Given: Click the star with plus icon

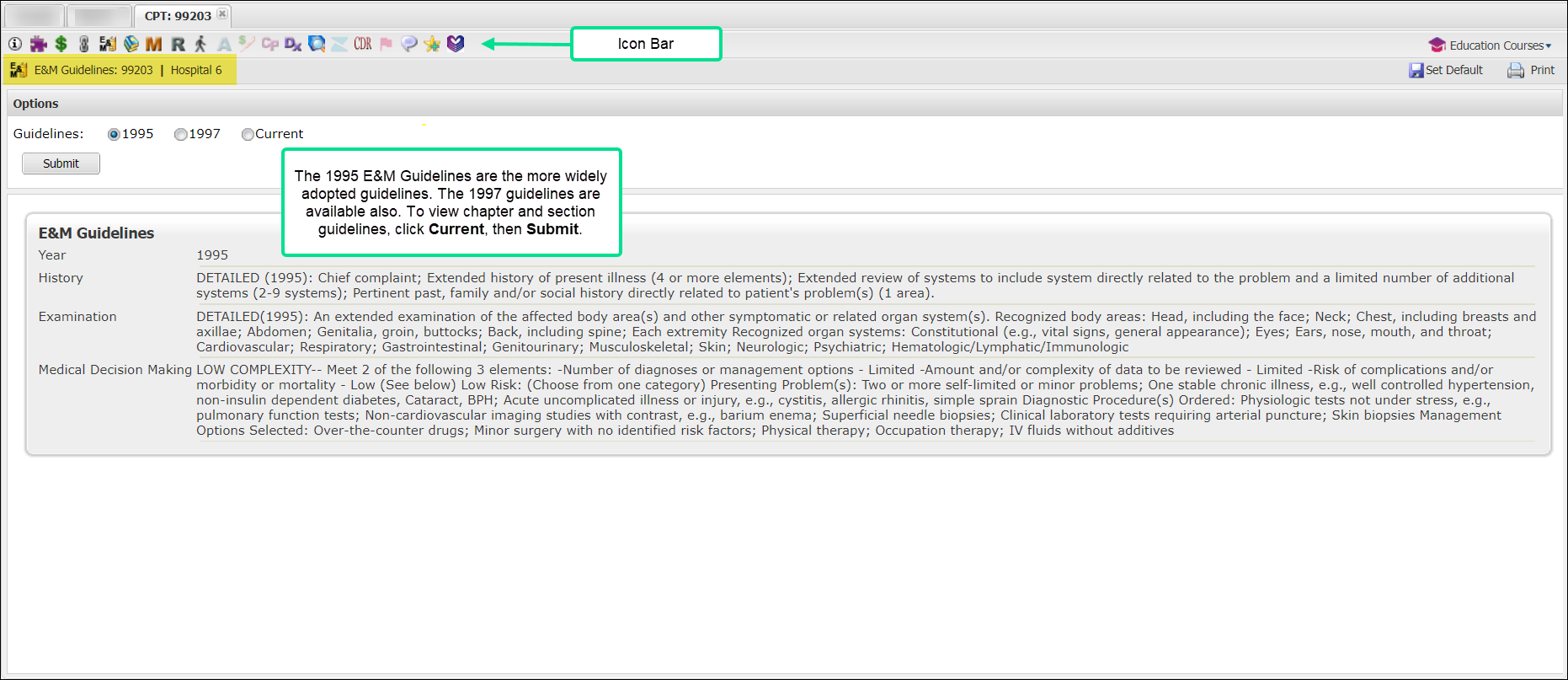Looking at the screenshot, I should point(432,44).
